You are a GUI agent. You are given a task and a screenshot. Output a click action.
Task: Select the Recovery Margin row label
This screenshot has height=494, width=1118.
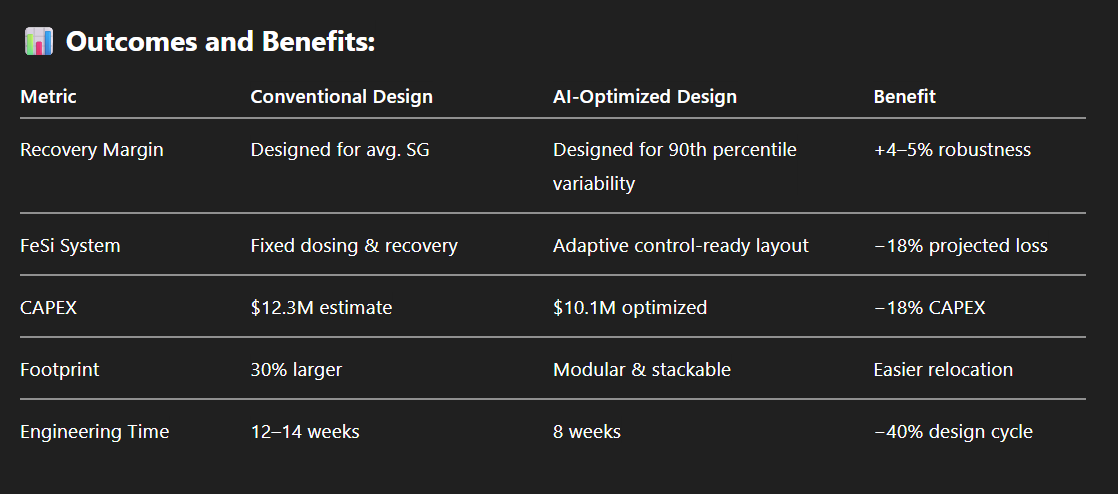tap(91, 150)
